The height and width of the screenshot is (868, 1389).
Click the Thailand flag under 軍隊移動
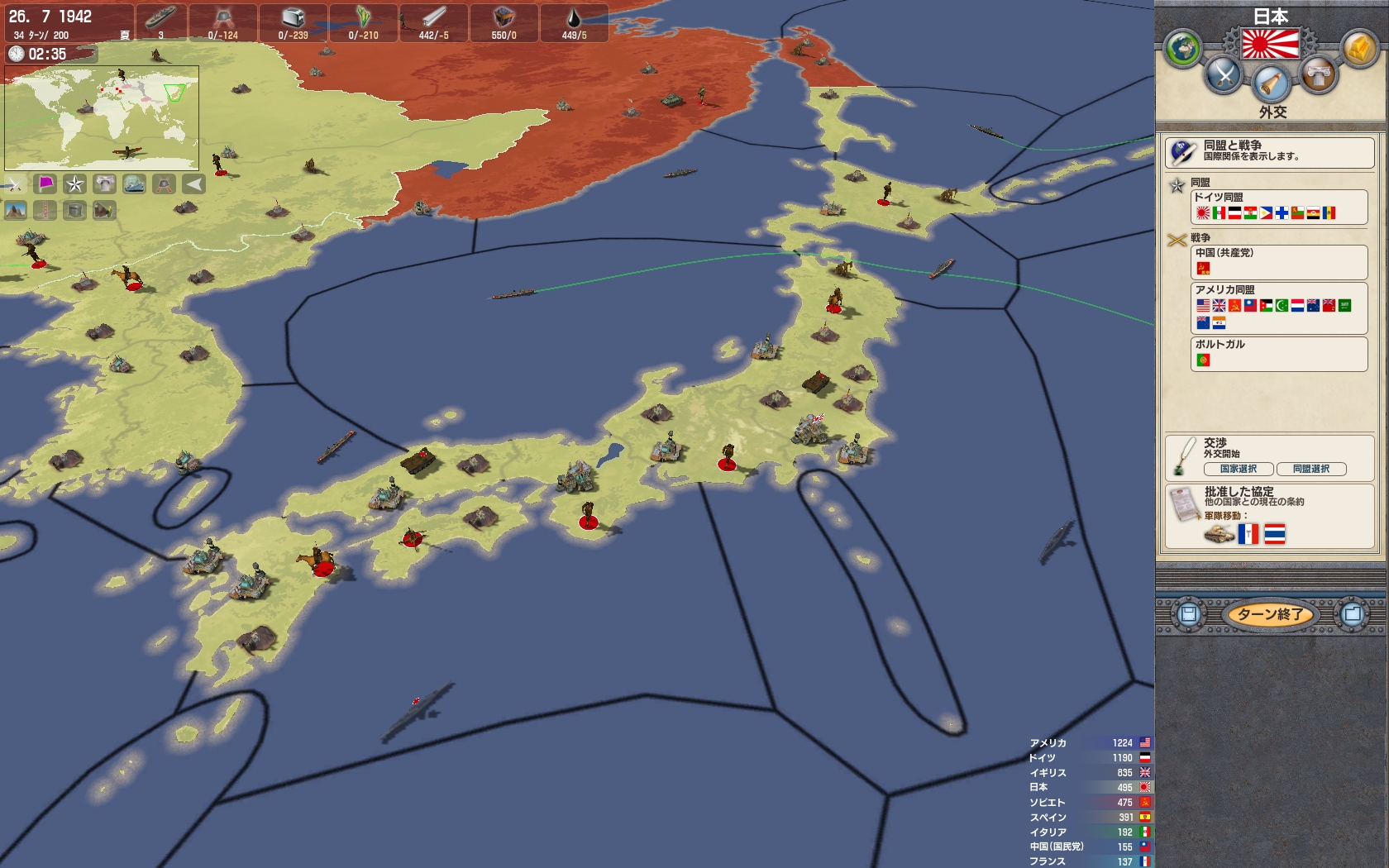click(x=1275, y=534)
